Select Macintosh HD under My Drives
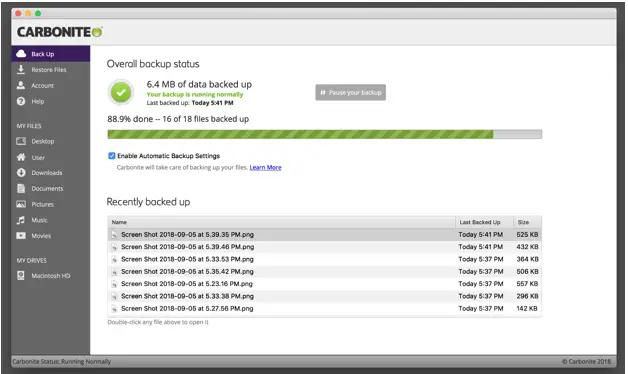The height and width of the screenshot is (374, 628). 51,276
